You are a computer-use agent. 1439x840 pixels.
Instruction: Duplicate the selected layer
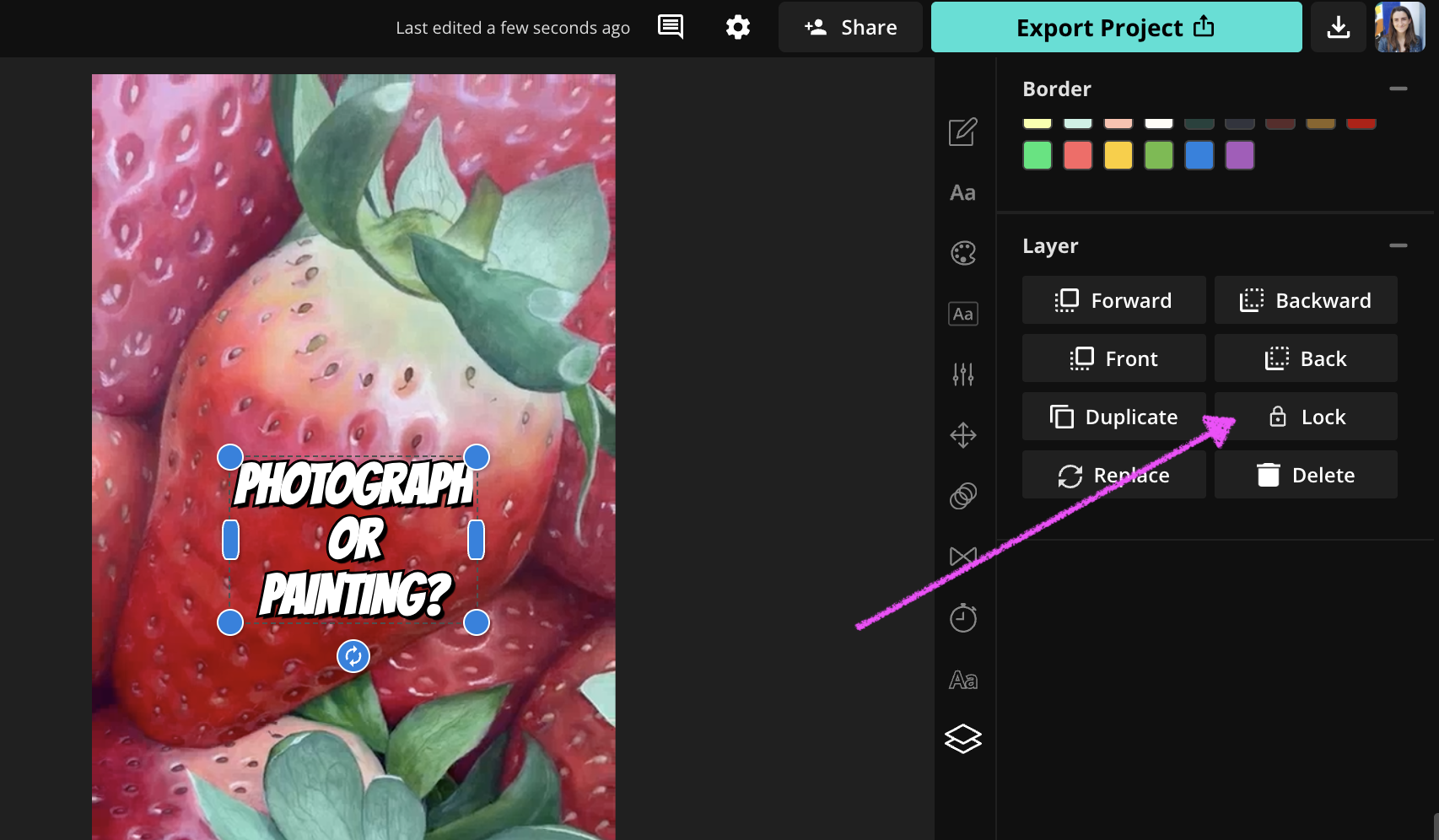click(x=1113, y=417)
